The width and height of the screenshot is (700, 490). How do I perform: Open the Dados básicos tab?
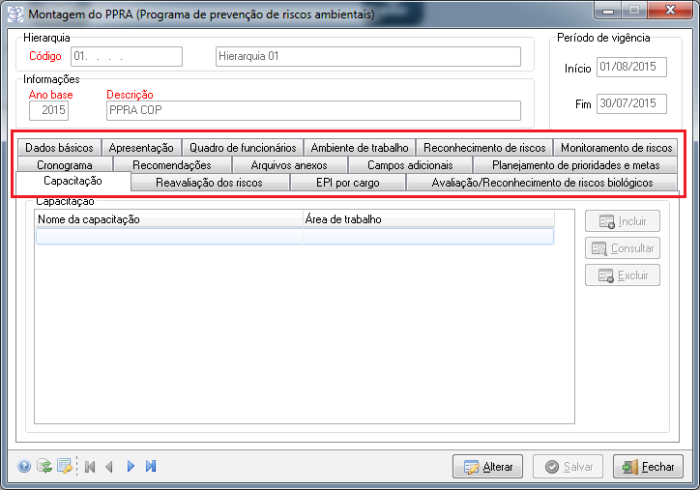[x=59, y=147]
